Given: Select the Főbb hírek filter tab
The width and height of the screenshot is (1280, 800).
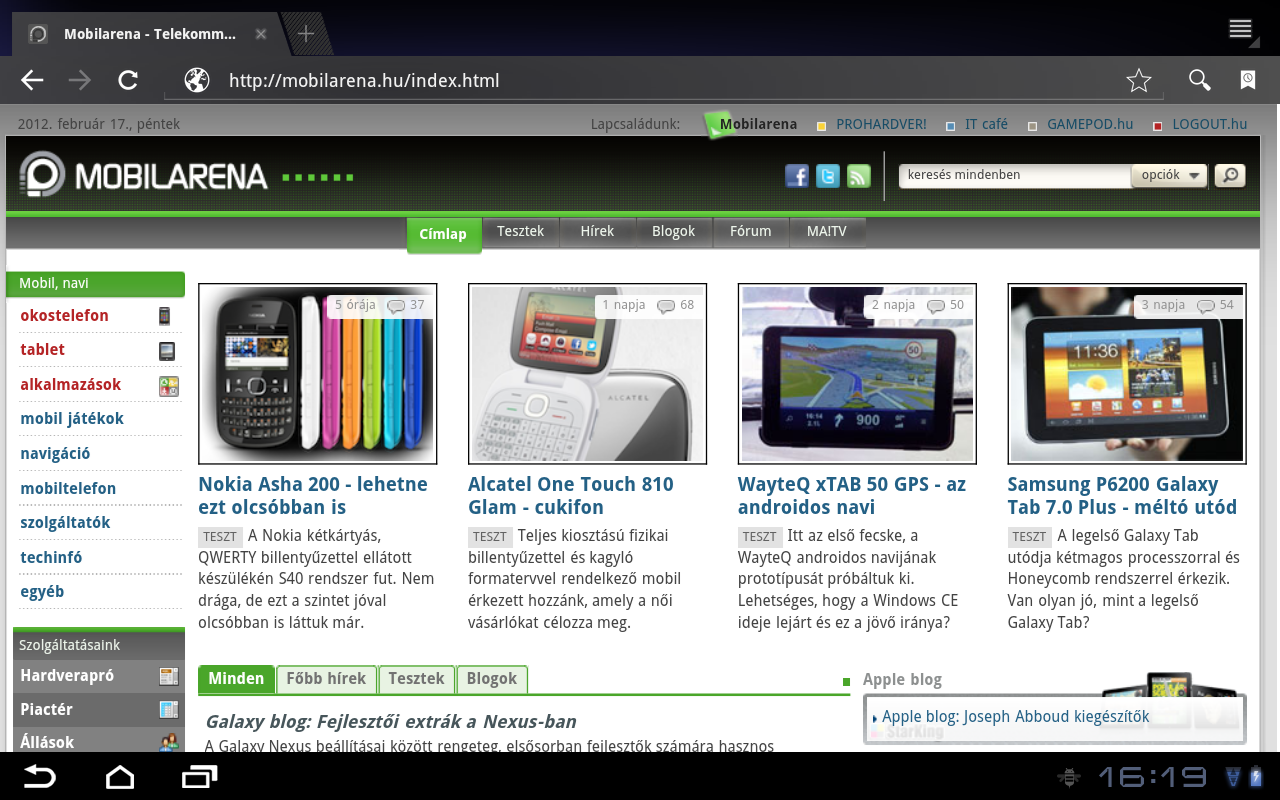Looking at the screenshot, I should pyautogui.click(x=327, y=678).
